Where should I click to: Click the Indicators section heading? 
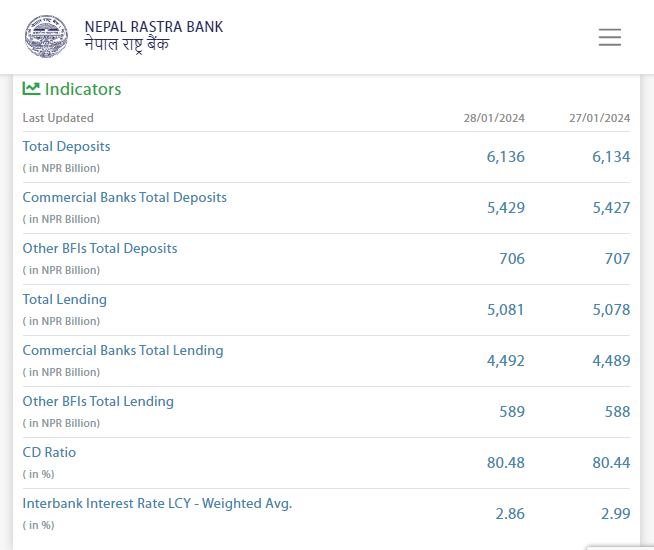point(82,89)
